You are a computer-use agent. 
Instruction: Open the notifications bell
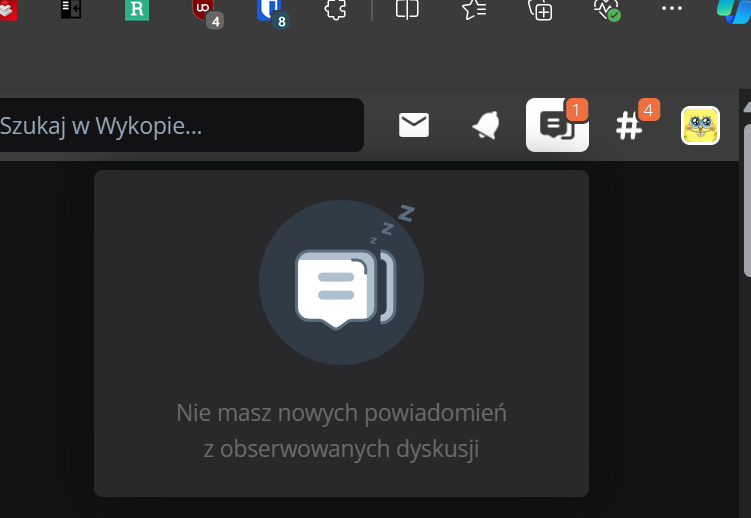click(486, 125)
